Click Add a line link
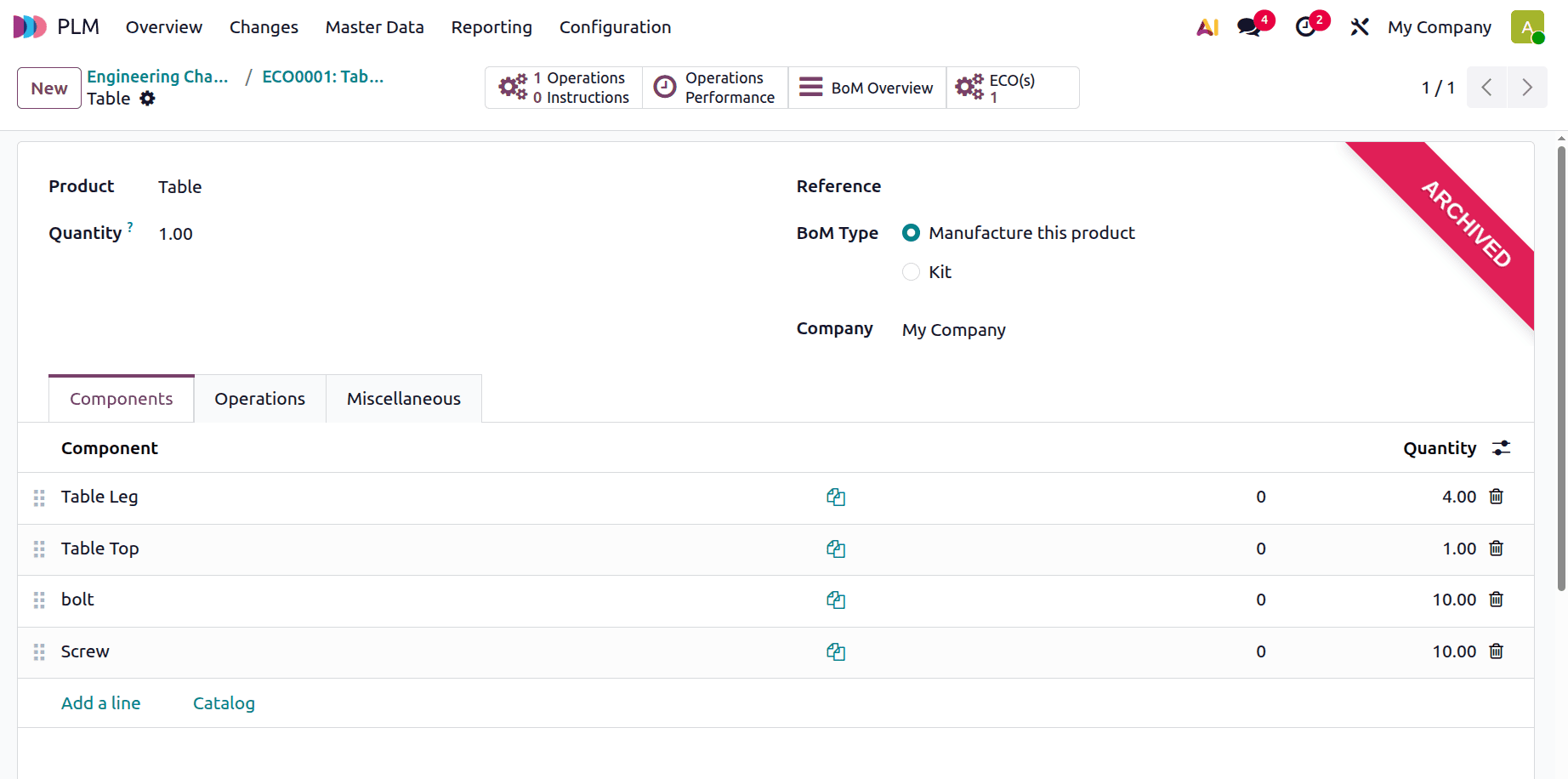The width and height of the screenshot is (1568, 779). coord(101,703)
